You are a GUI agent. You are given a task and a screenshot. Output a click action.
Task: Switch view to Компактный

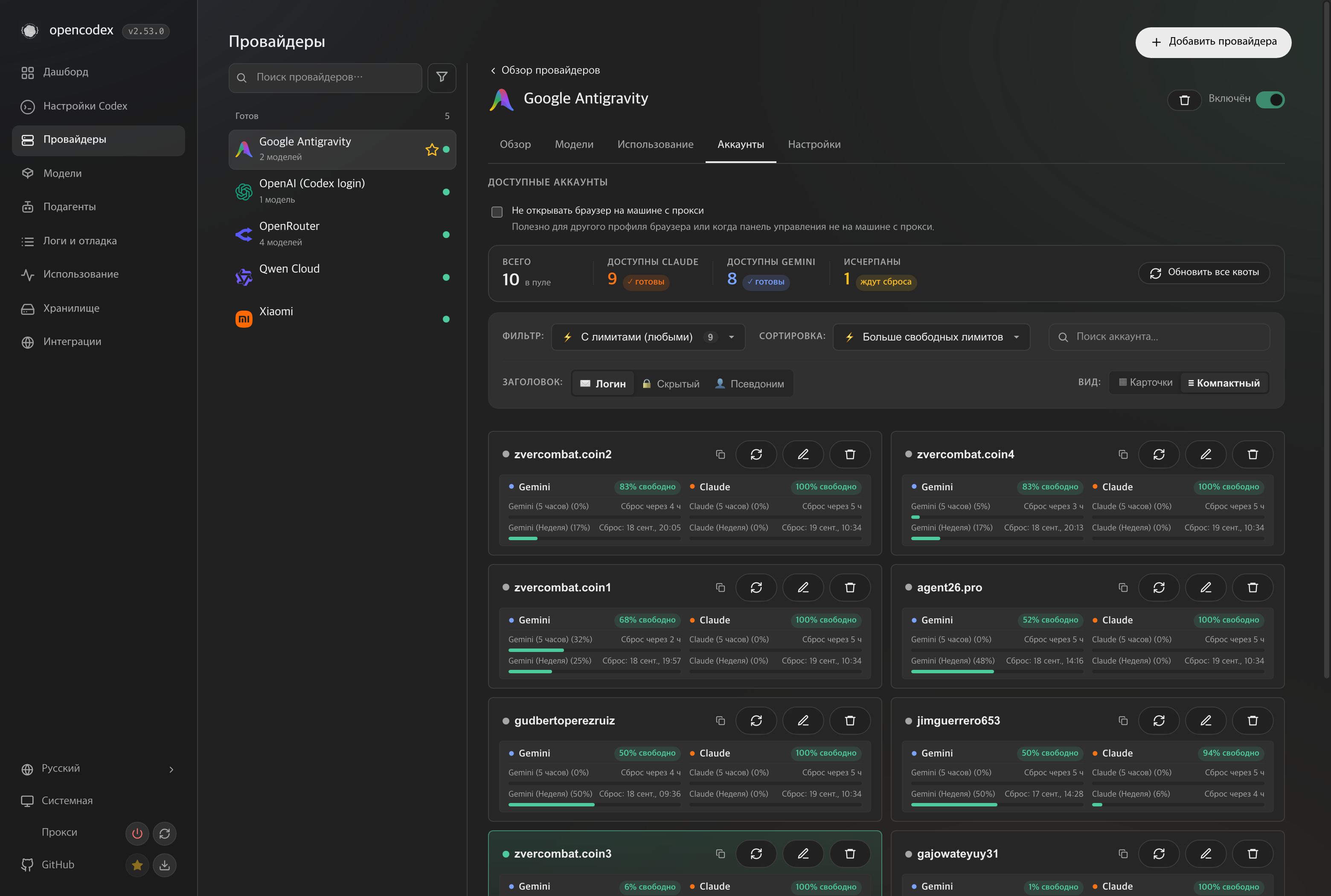(1223, 383)
